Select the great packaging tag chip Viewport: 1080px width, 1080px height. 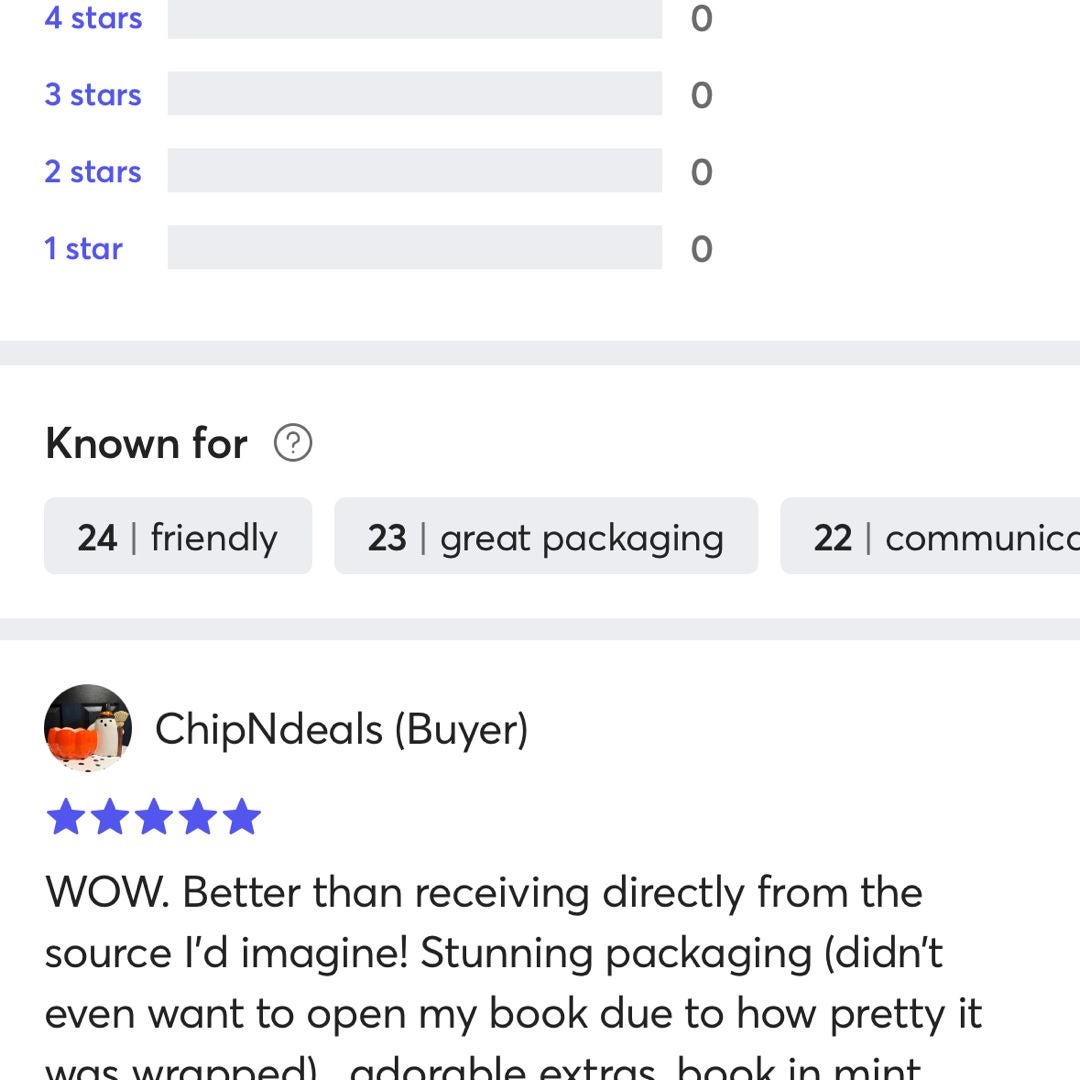point(546,536)
